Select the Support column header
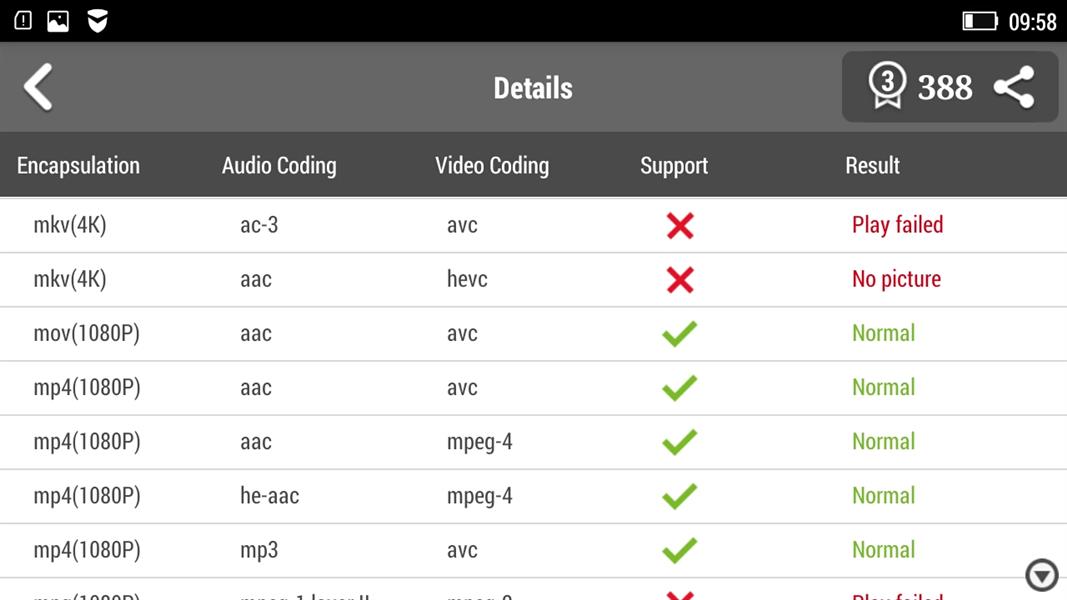Image resolution: width=1067 pixels, height=600 pixels. click(674, 166)
